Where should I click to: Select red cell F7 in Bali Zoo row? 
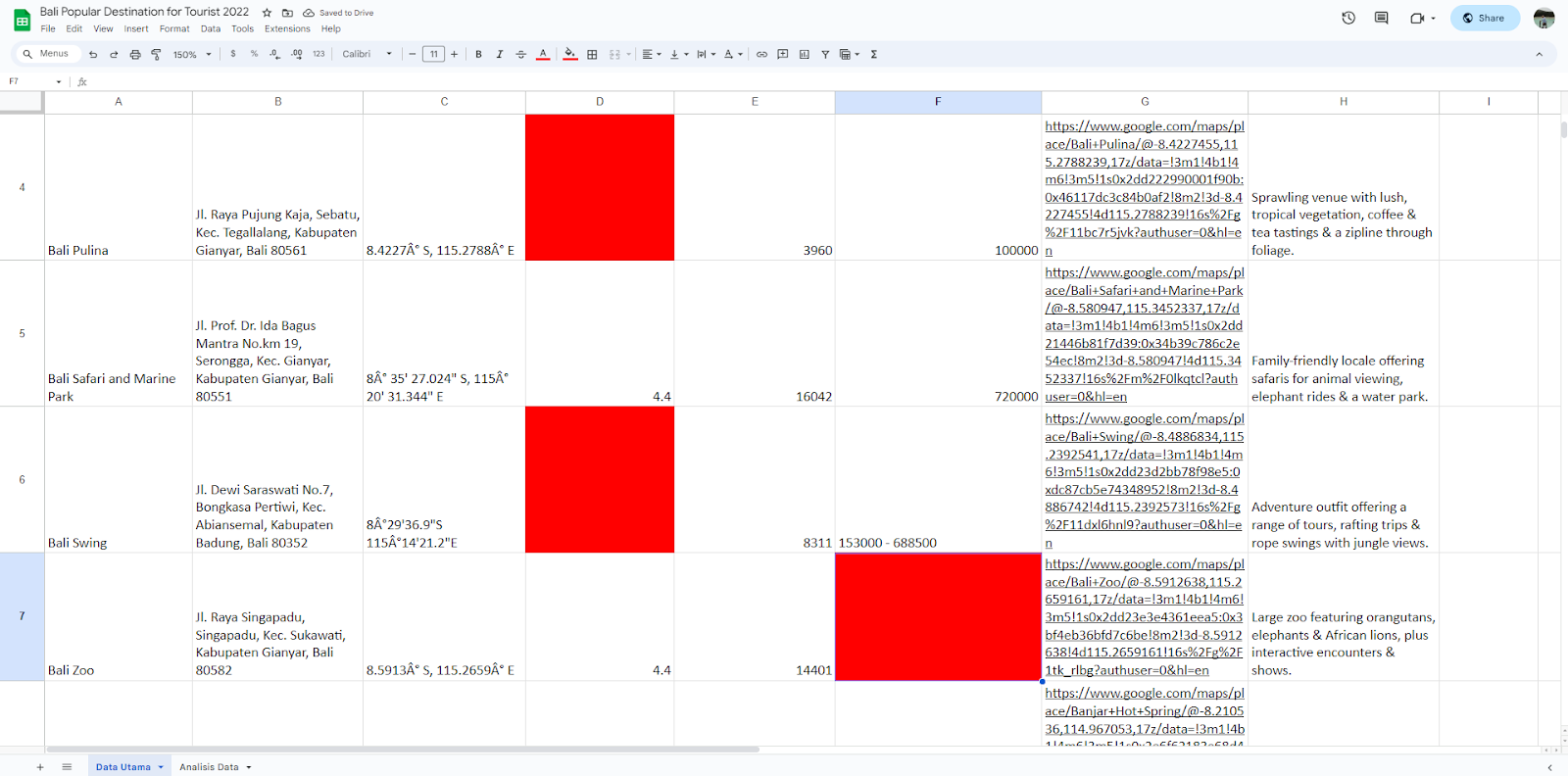[x=938, y=616]
